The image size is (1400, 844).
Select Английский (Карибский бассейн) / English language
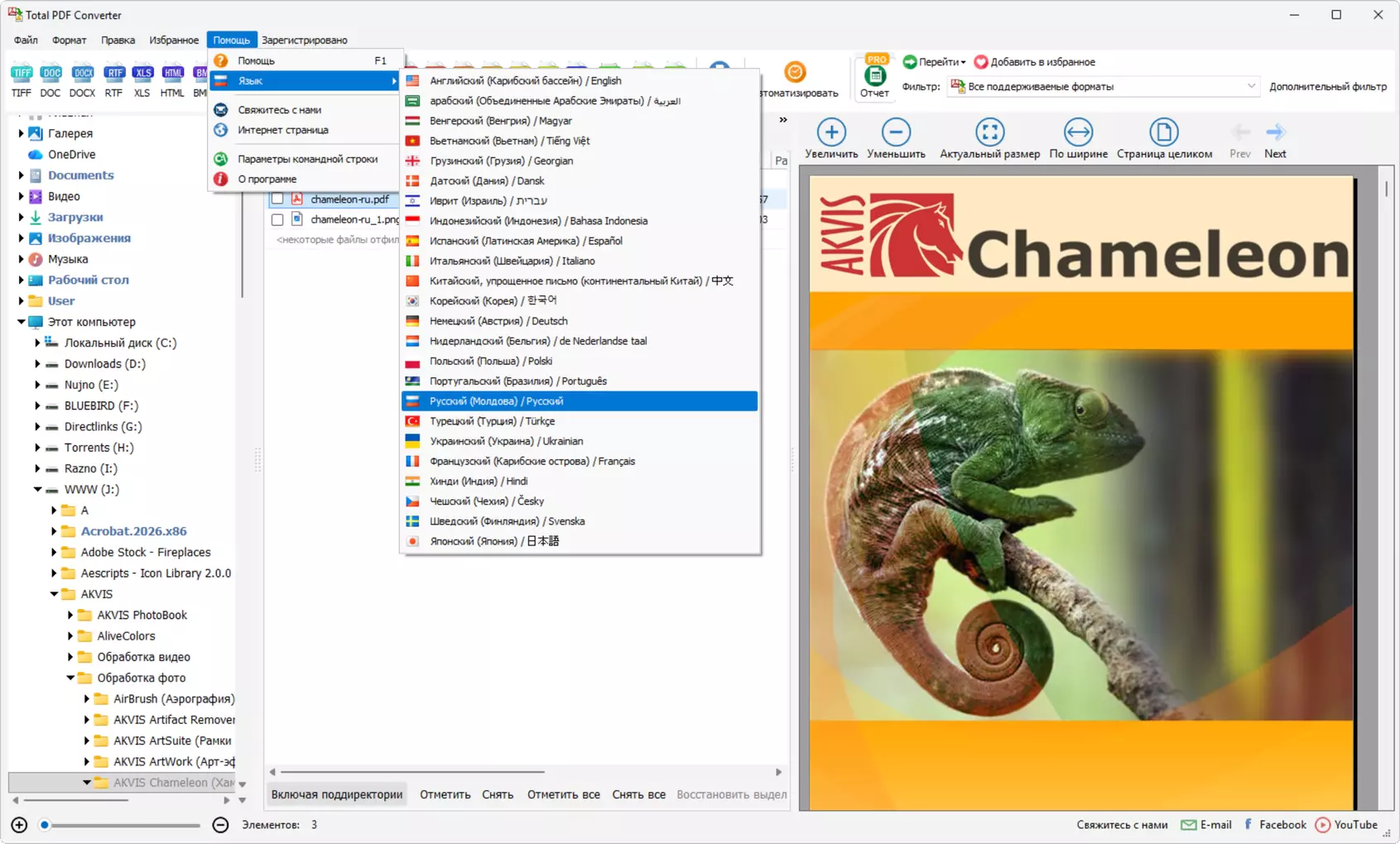coord(580,81)
